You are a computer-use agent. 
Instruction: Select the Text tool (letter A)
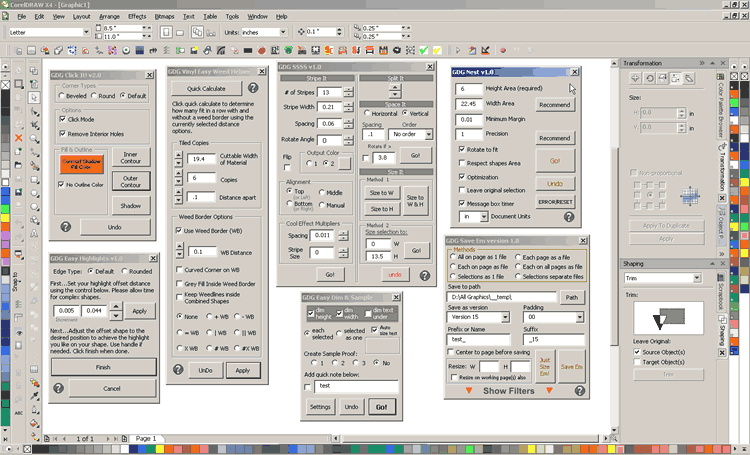point(34,233)
